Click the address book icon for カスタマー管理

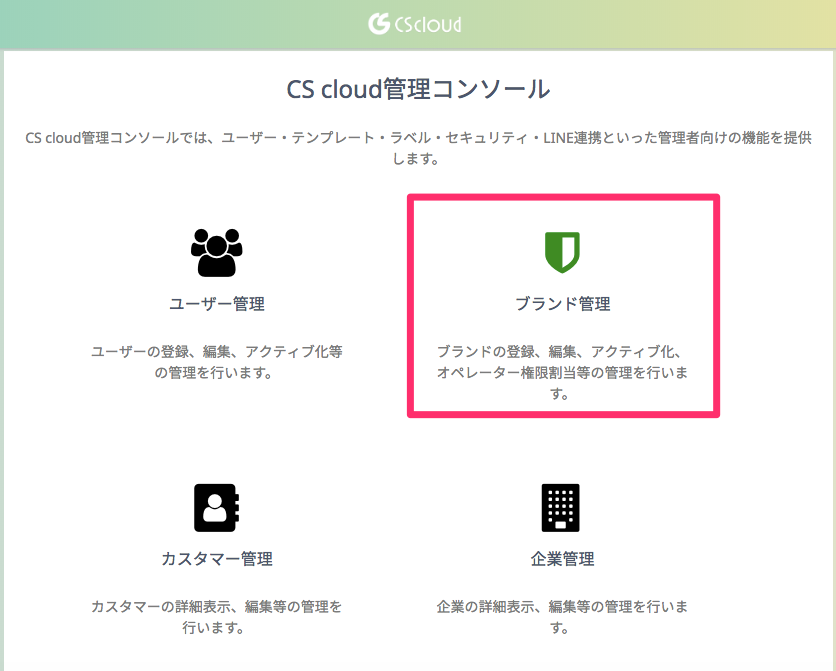[x=216, y=507]
